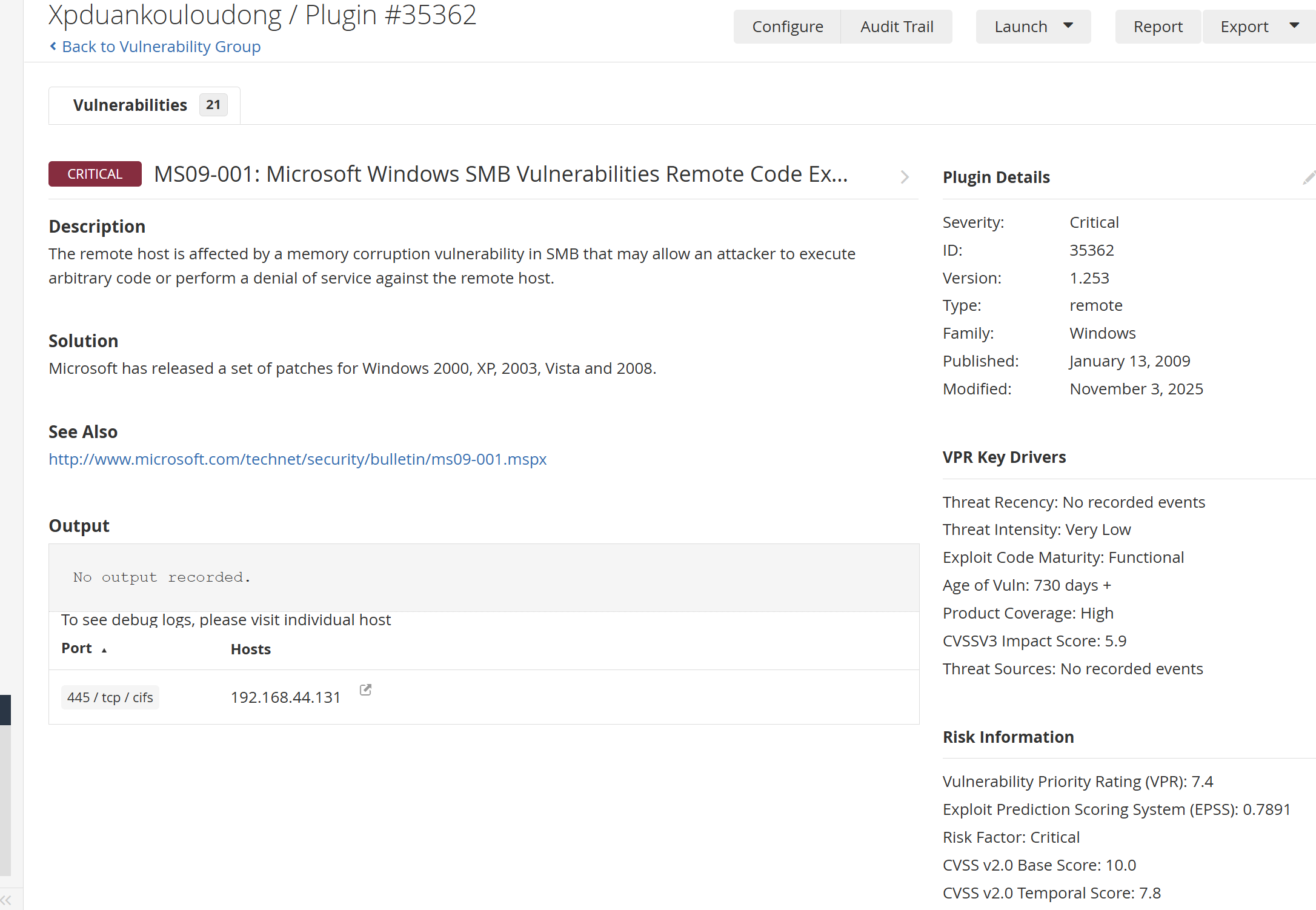Click the 445 / tcp / cifs port tag

pos(110,697)
